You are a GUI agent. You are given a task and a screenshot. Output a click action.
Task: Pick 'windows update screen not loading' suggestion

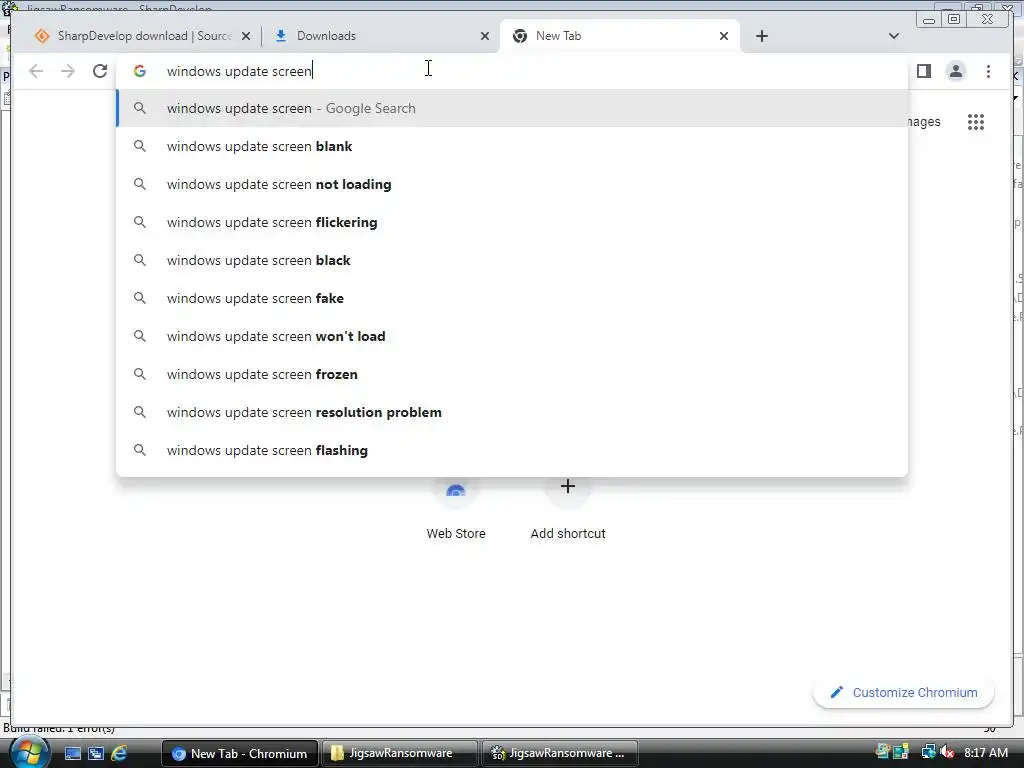point(511,184)
